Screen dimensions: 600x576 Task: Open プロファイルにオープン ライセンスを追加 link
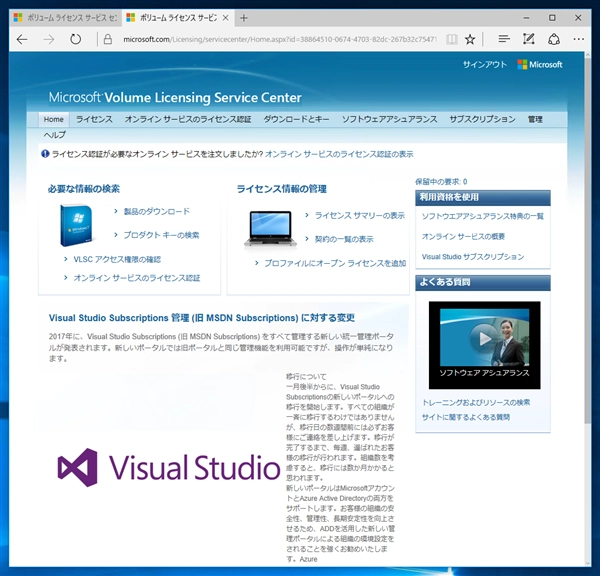pyautogui.click(x=335, y=263)
